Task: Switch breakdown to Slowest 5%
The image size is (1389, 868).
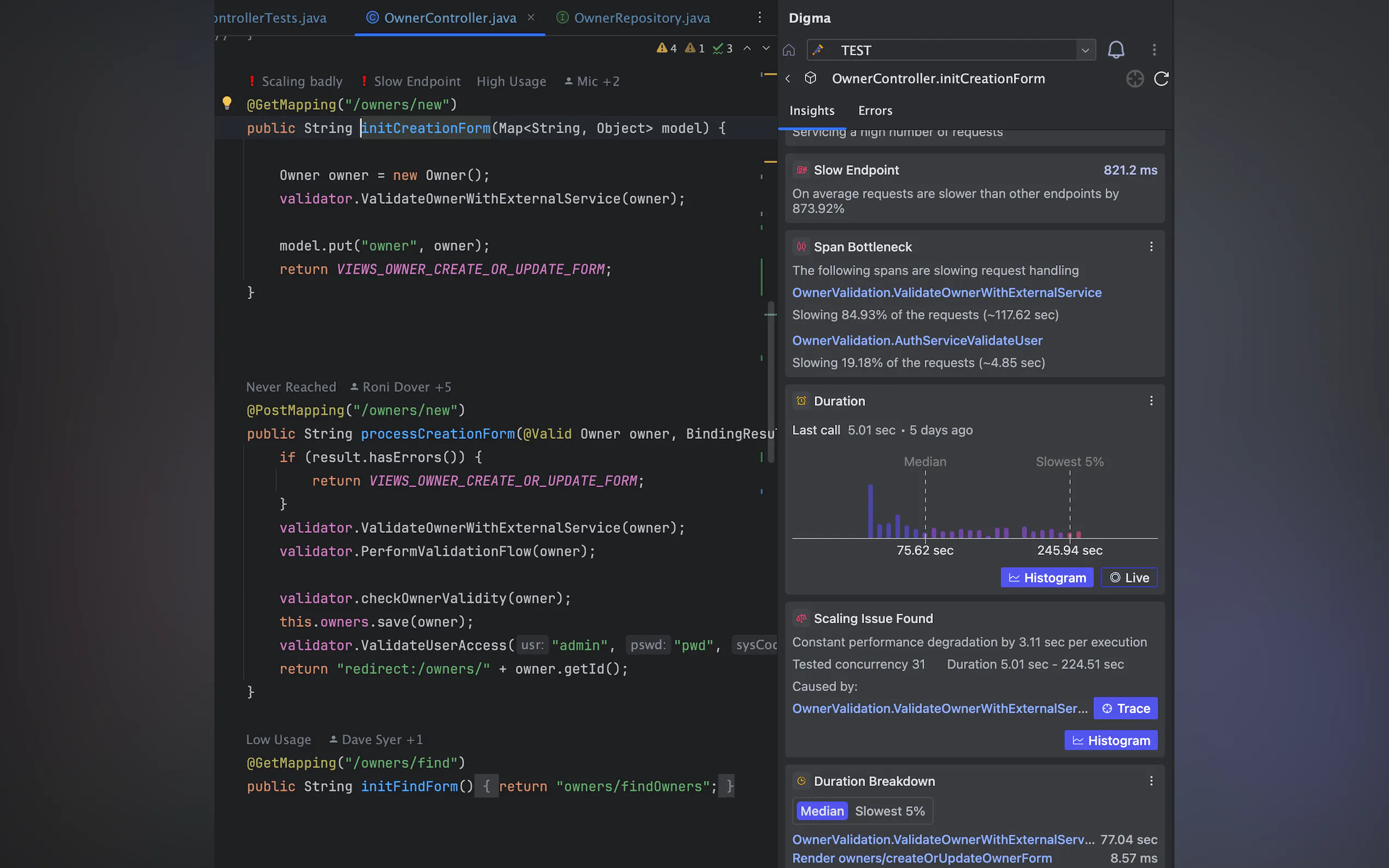Action: 889,811
